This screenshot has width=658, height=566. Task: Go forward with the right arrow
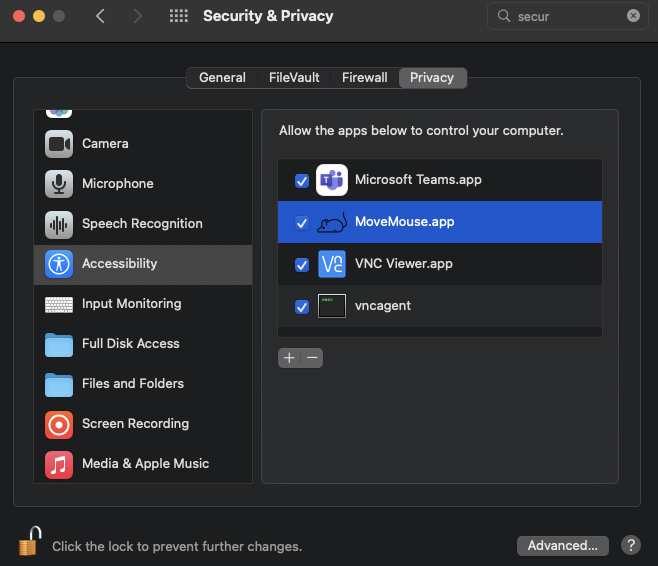137,16
